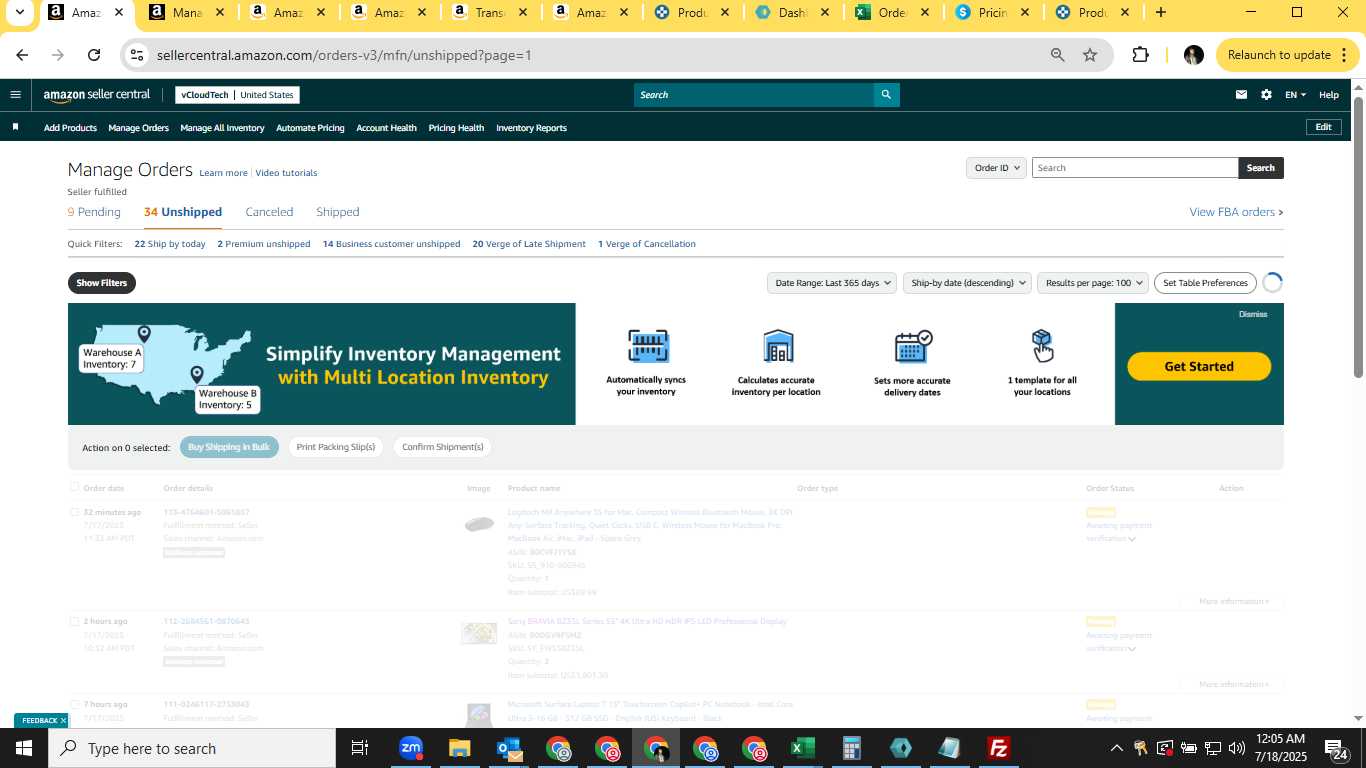1366x768 pixels.
Task: Dismiss the Multi Location Inventory banner
Action: tap(1253, 314)
